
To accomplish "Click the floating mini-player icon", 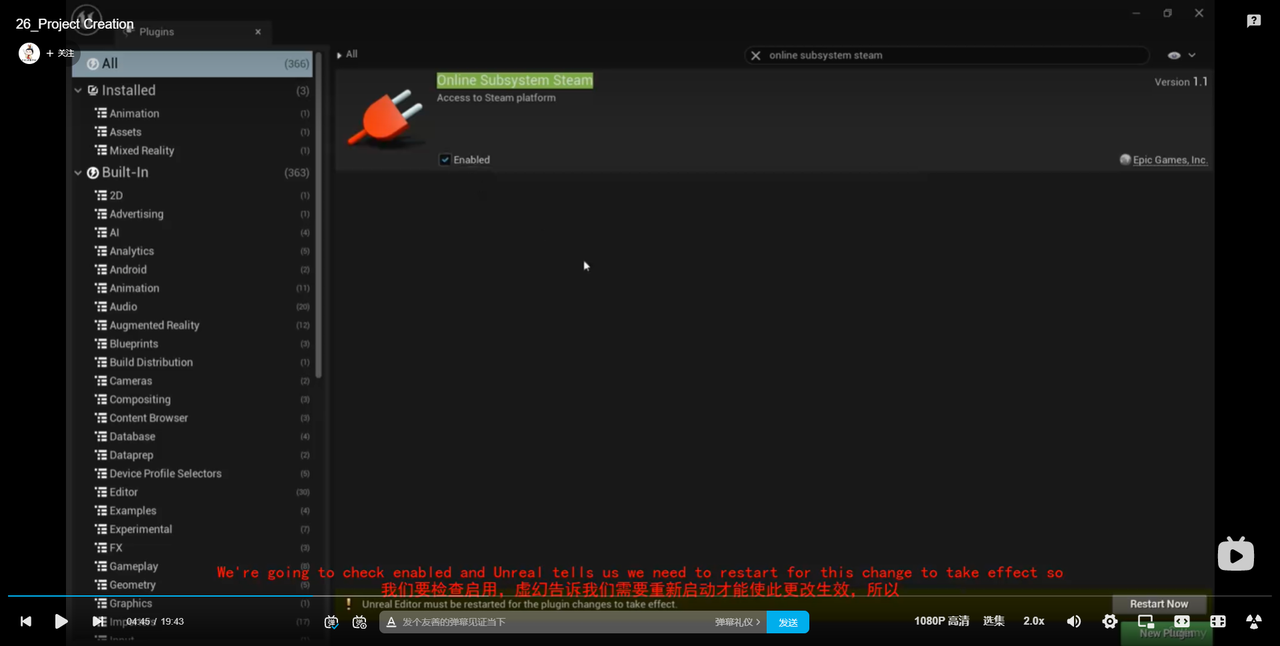I will (1236, 554).
